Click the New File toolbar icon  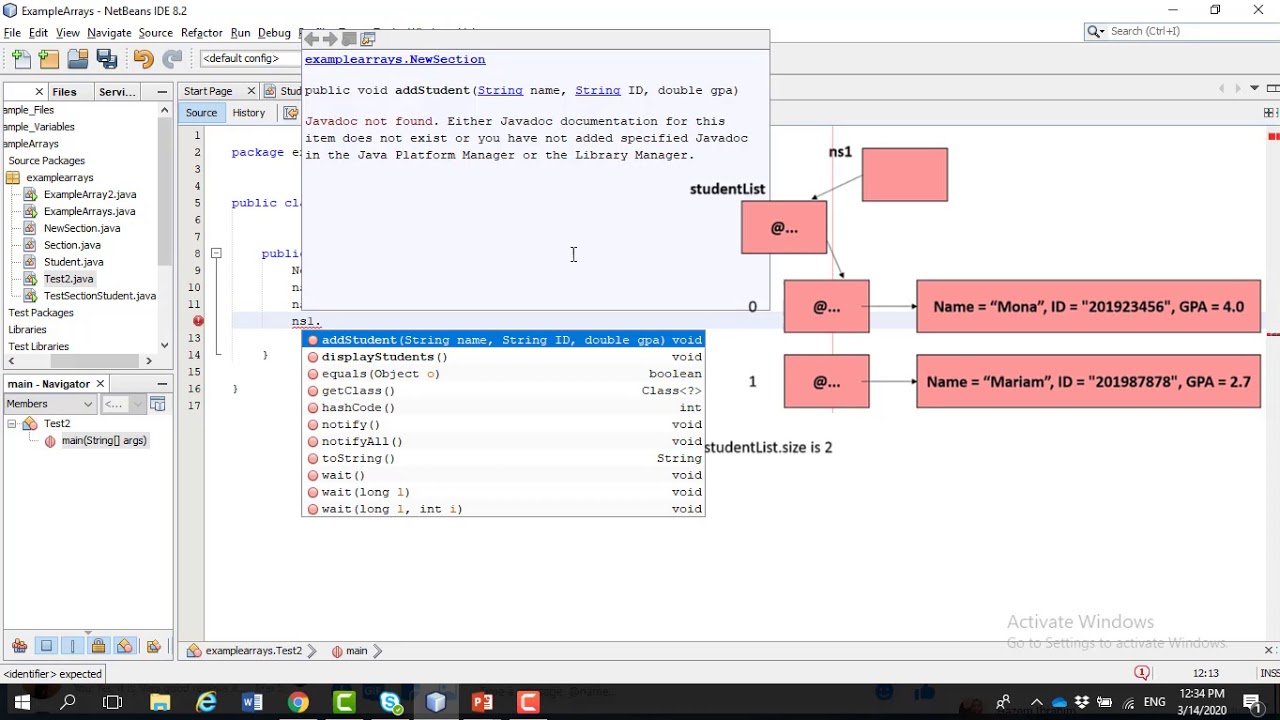[21, 59]
